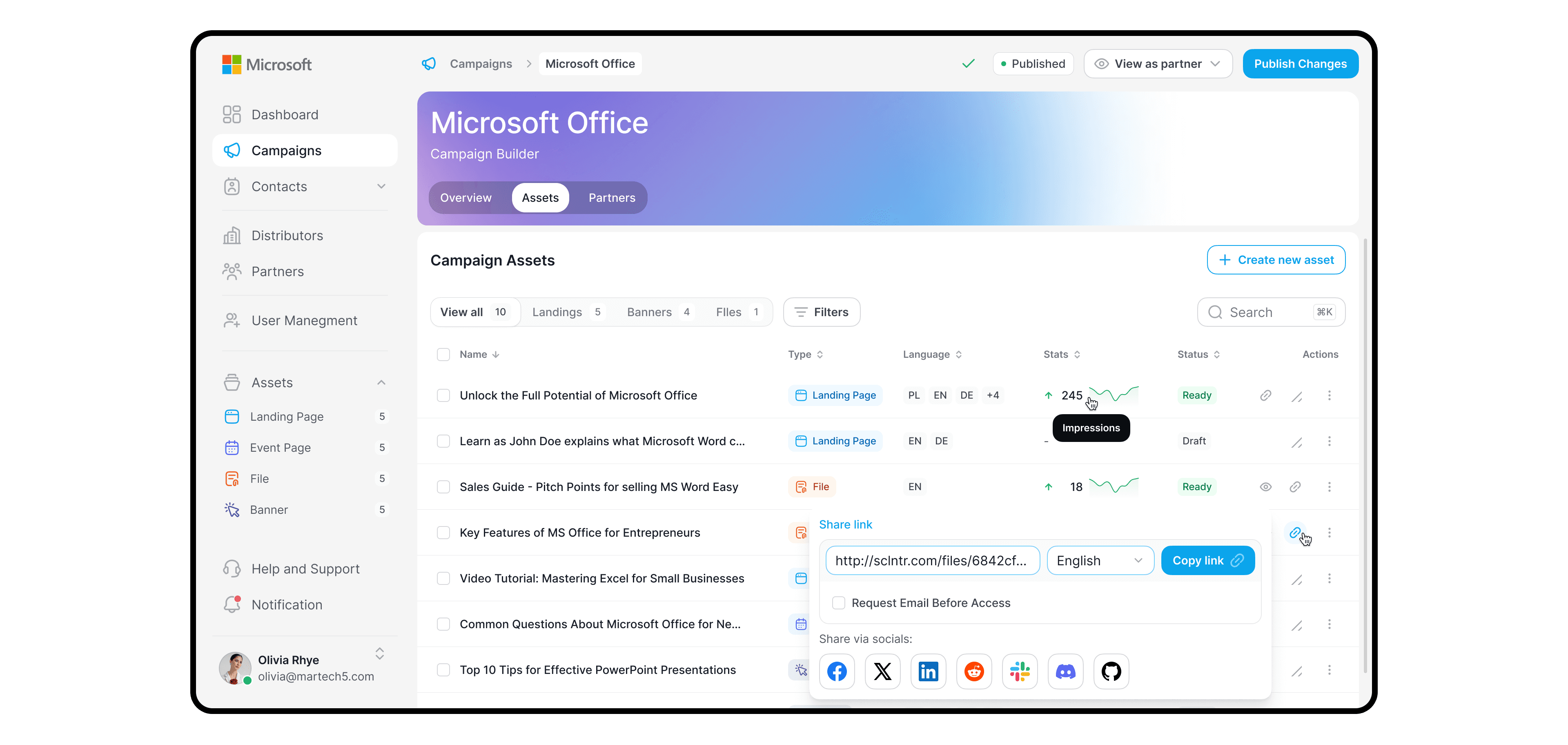
Task: Share via the Discord icon
Action: 1065,671
